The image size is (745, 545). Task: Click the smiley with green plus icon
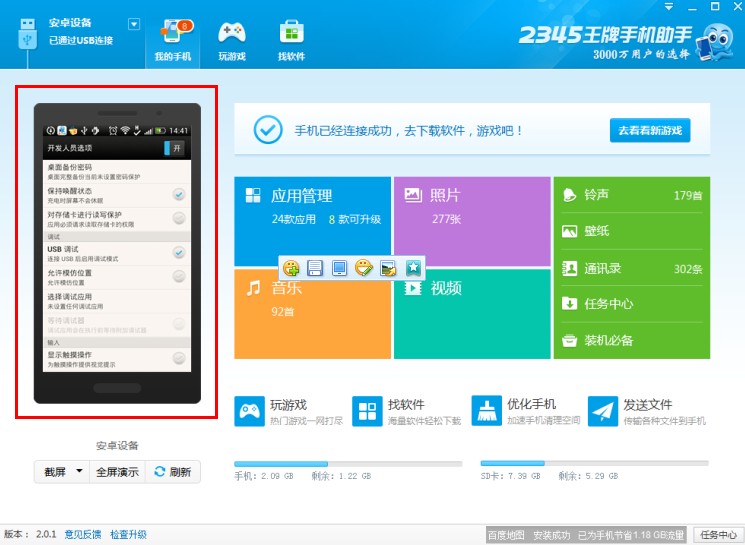pyautogui.click(x=291, y=268)
